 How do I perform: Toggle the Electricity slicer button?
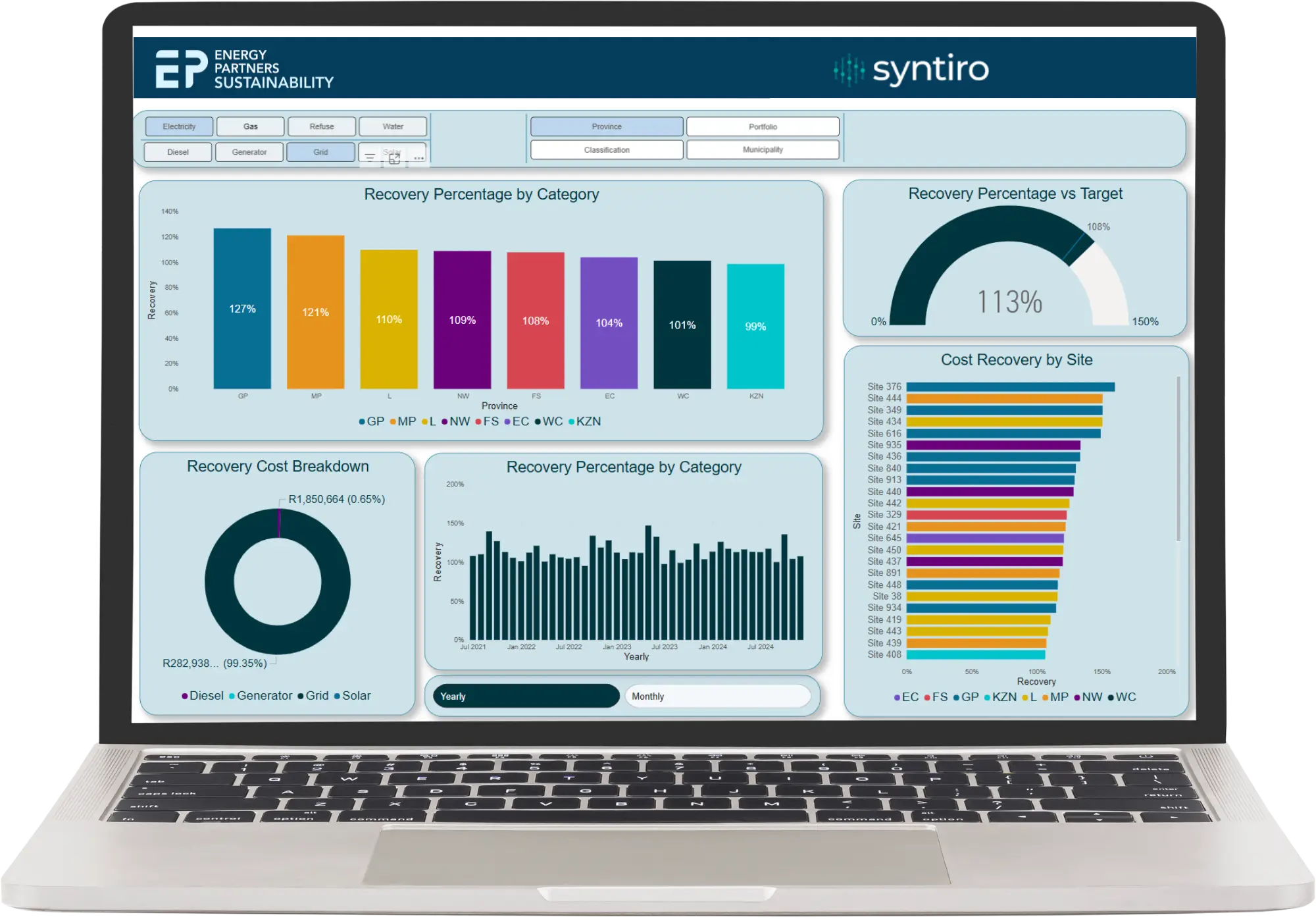tap(179, 126)
